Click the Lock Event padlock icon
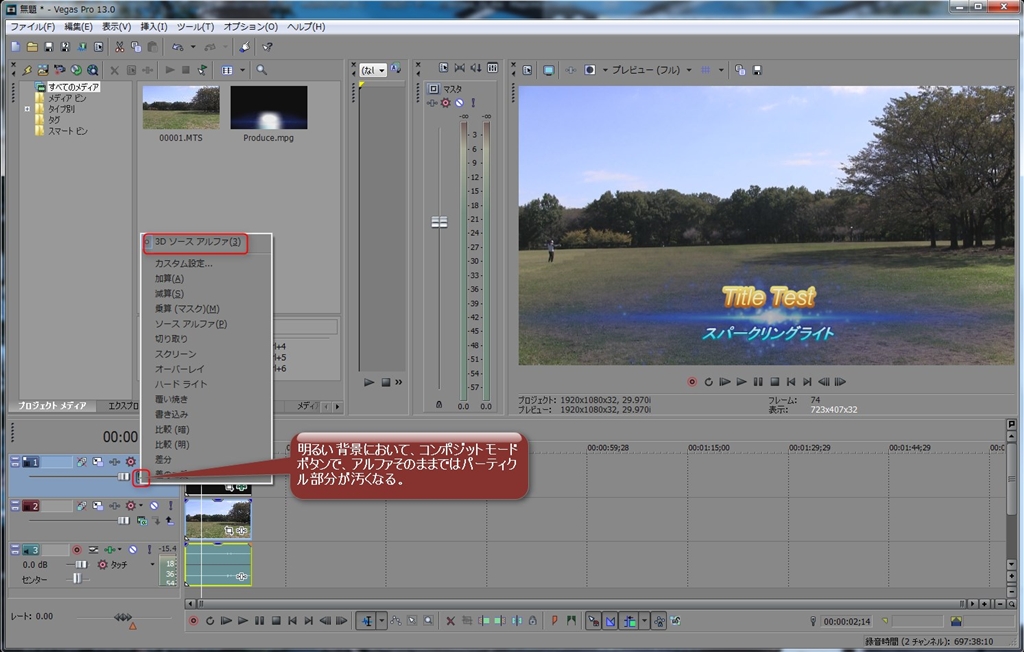Screen dimensions: 1024x652 pyautogui.click(x=532, y=621)
